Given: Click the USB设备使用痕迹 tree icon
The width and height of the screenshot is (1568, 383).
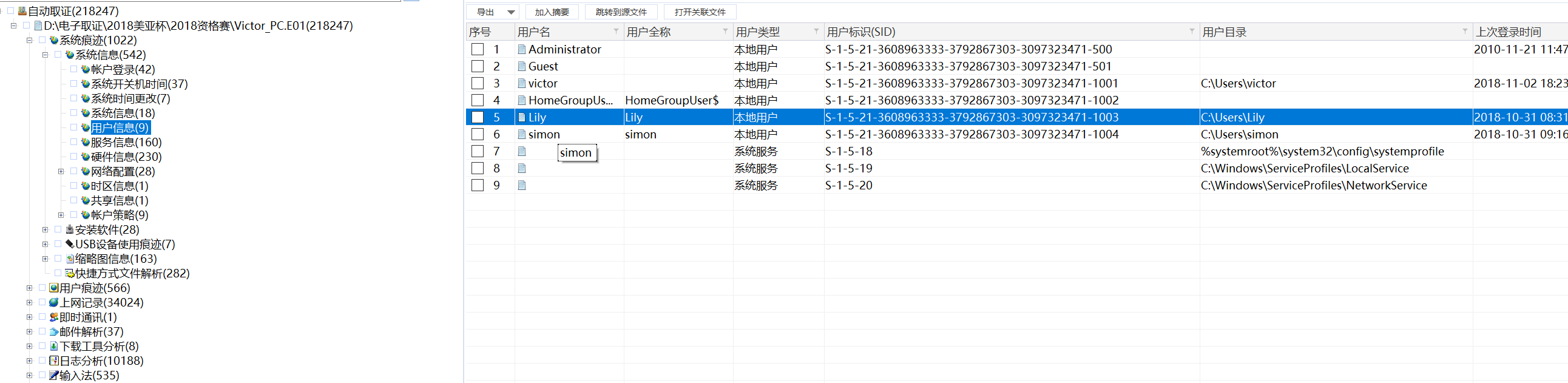Looking at the screenshot, I should [69, 244].
